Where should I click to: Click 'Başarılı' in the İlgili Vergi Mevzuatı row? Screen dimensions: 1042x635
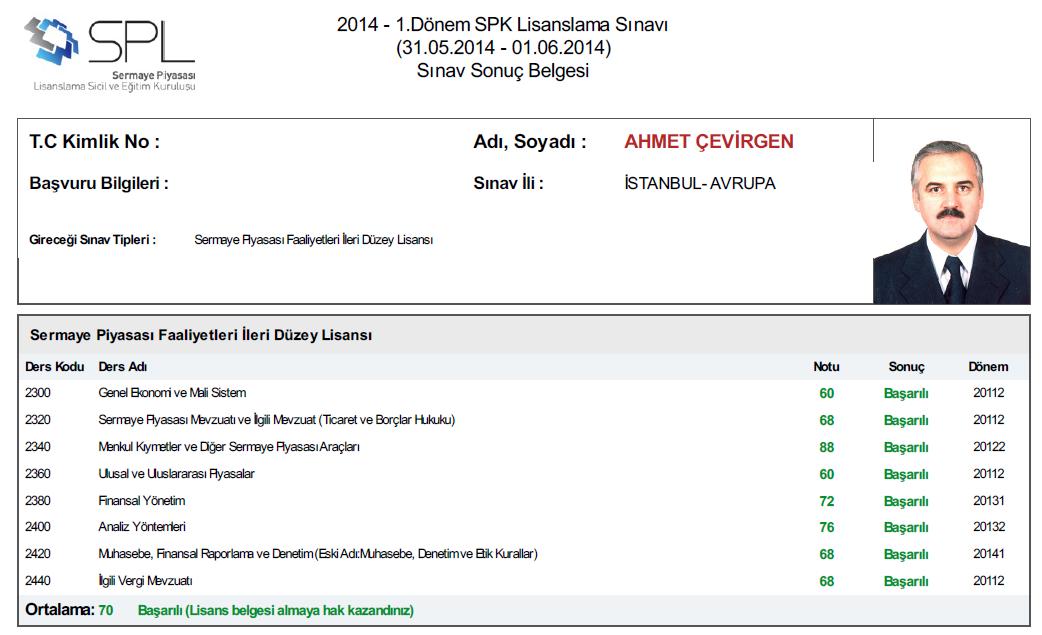coord(906,582)
